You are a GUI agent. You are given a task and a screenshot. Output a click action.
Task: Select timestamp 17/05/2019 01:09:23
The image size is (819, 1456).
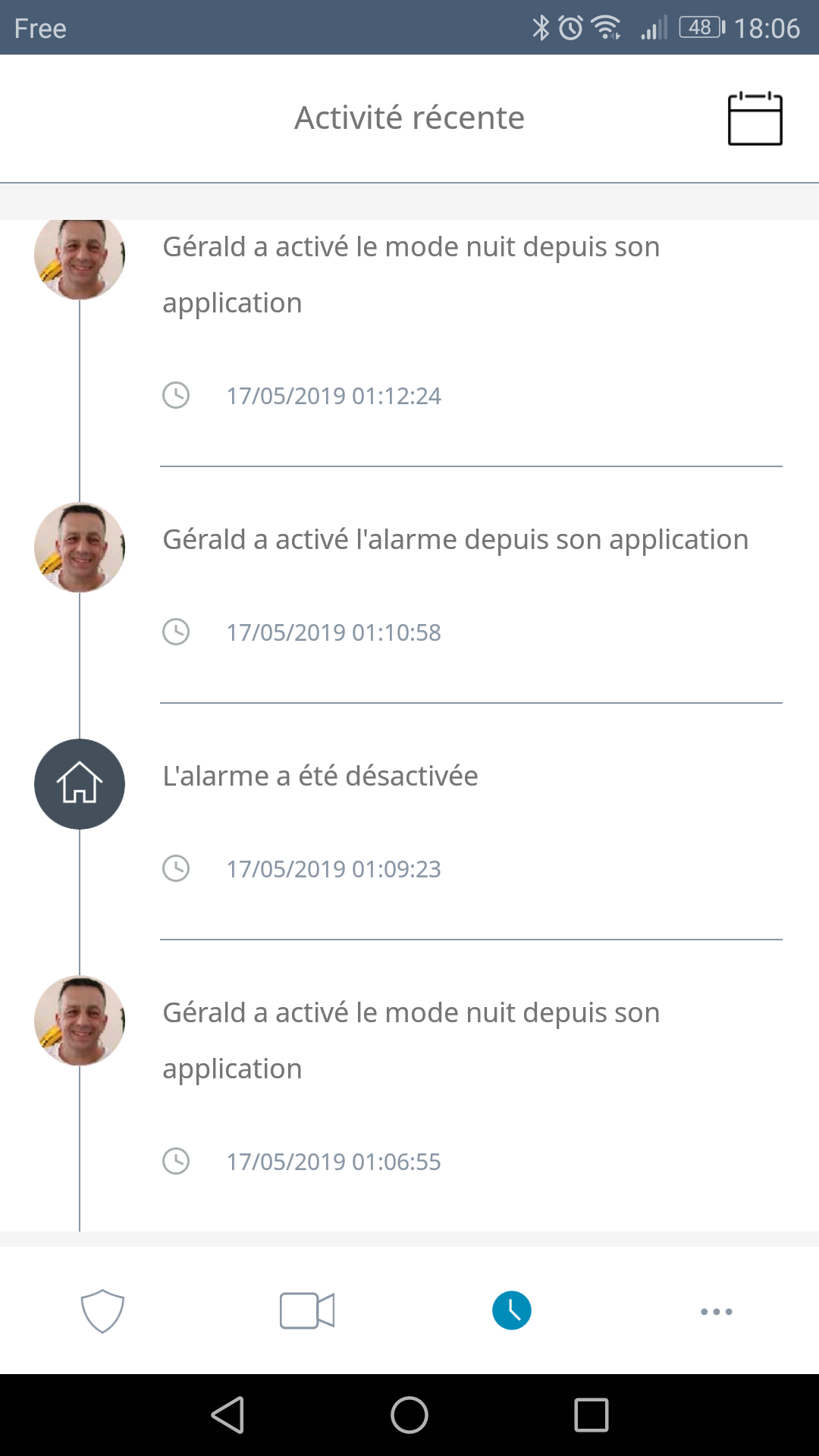click(x=334, y=869)
